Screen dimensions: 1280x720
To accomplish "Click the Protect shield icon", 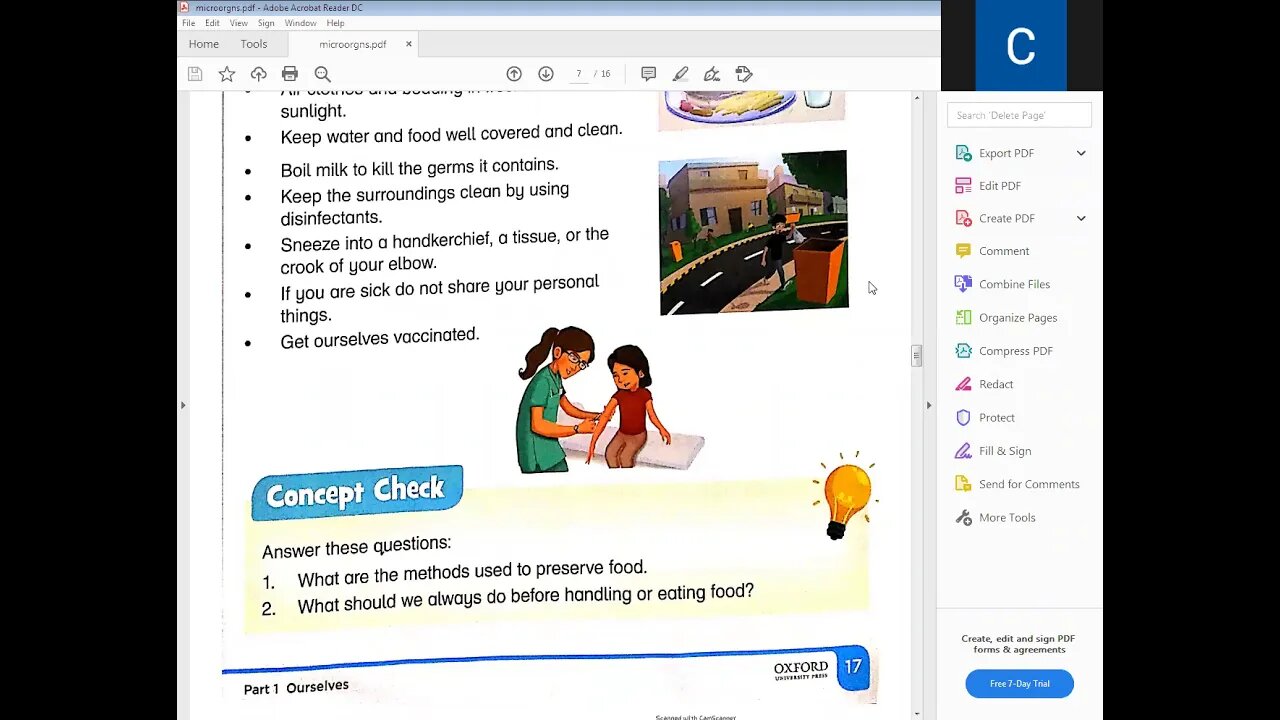I will (963, 417).
